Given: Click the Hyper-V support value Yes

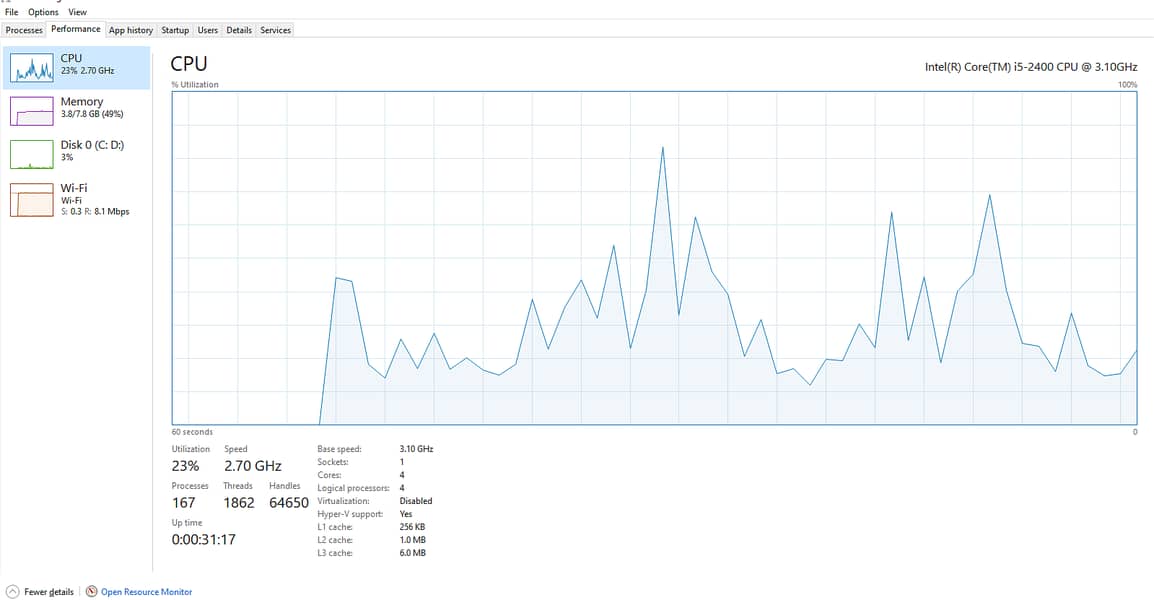Looking at the screenshot, I should tap(406, 514).
